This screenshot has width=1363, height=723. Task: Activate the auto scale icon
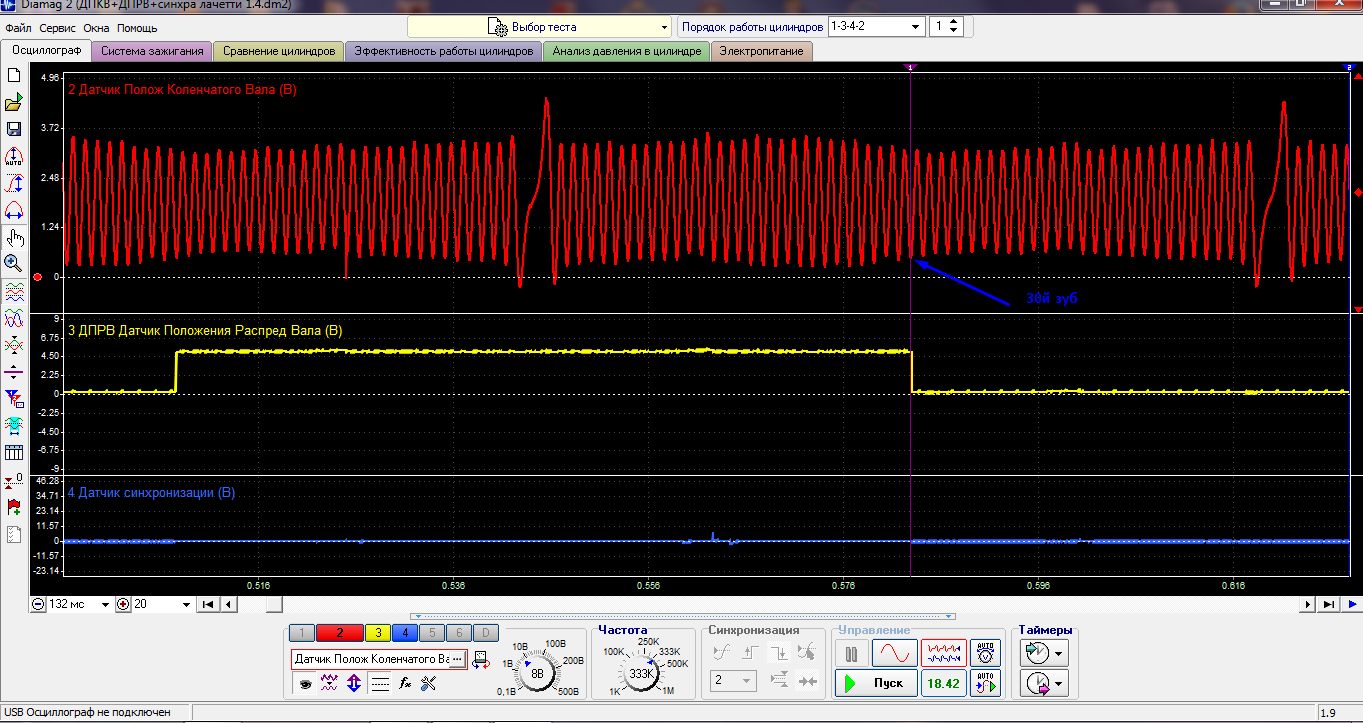click(14, 157)
